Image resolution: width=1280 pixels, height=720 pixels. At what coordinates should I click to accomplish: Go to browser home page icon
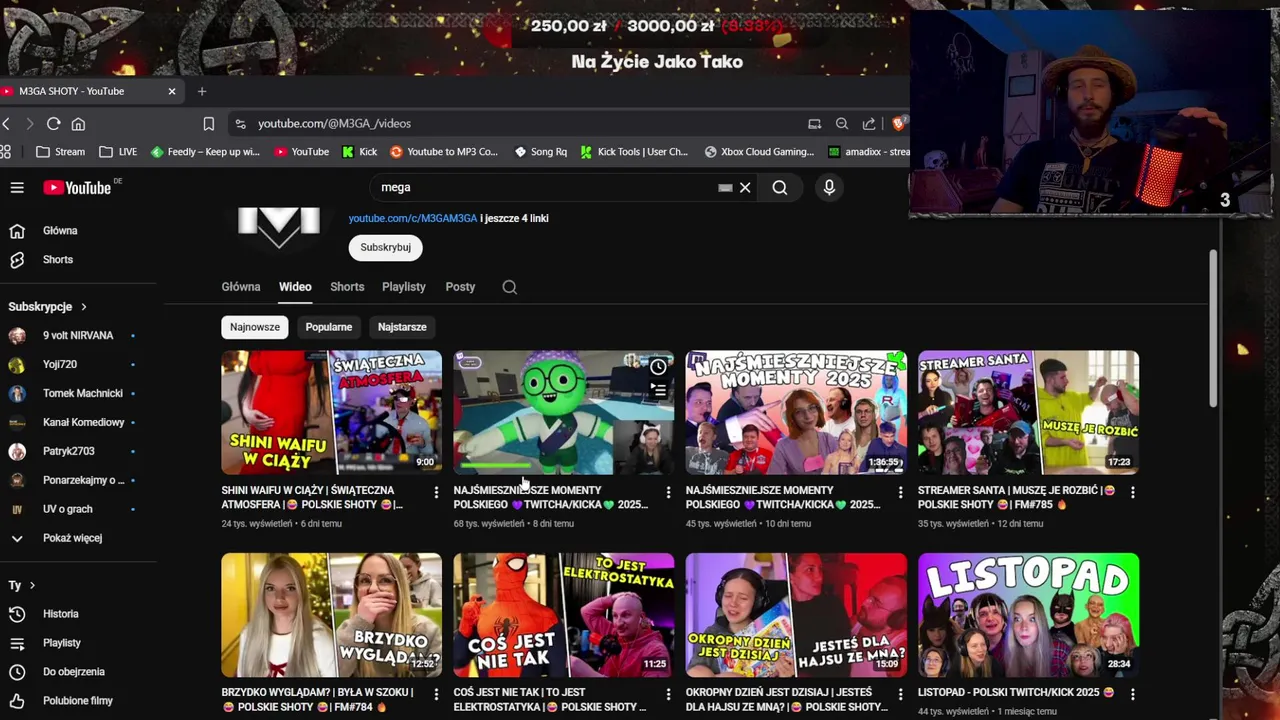coord(78,124)
